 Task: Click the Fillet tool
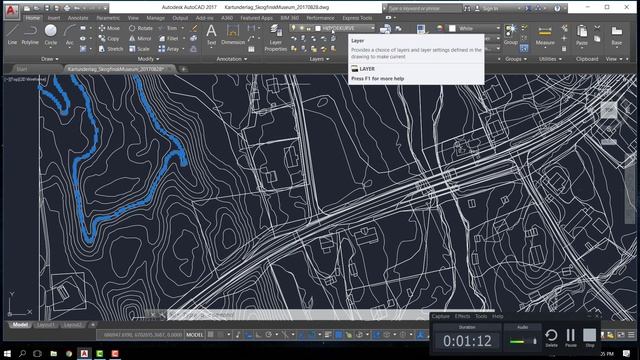tap(169, 38)
